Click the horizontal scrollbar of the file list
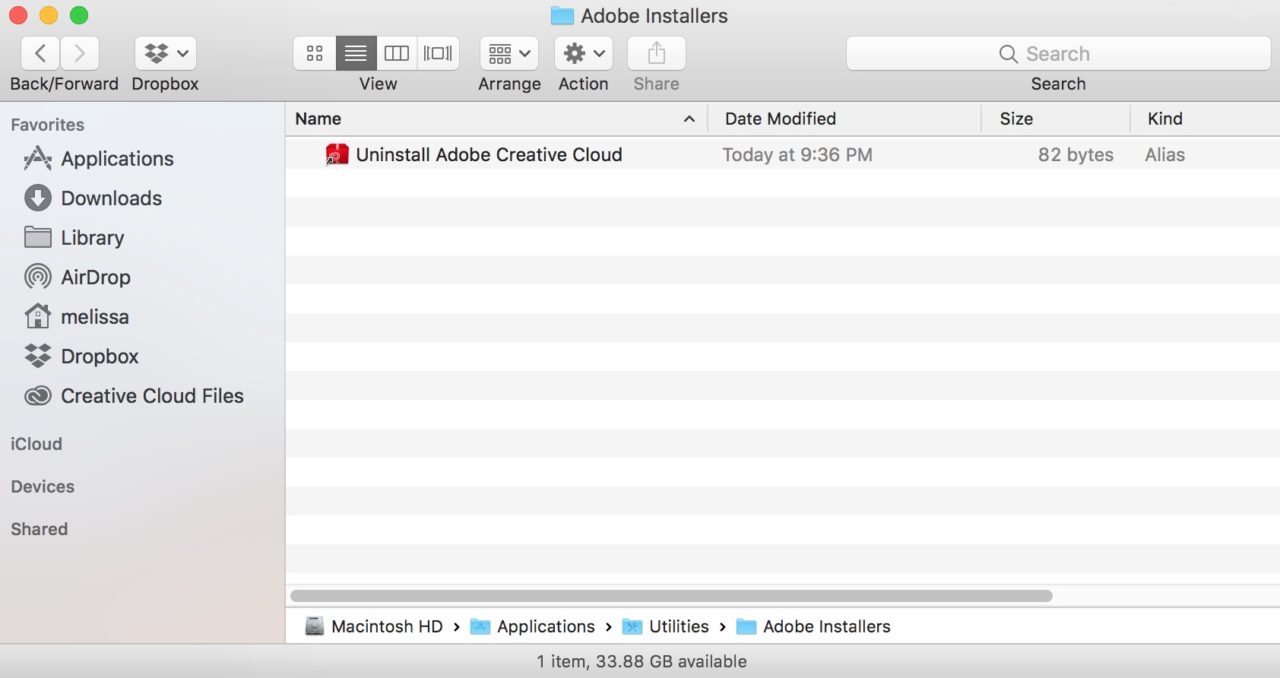Image resolution: width=1280 pixels, height=678 pixels. [671, 595]
